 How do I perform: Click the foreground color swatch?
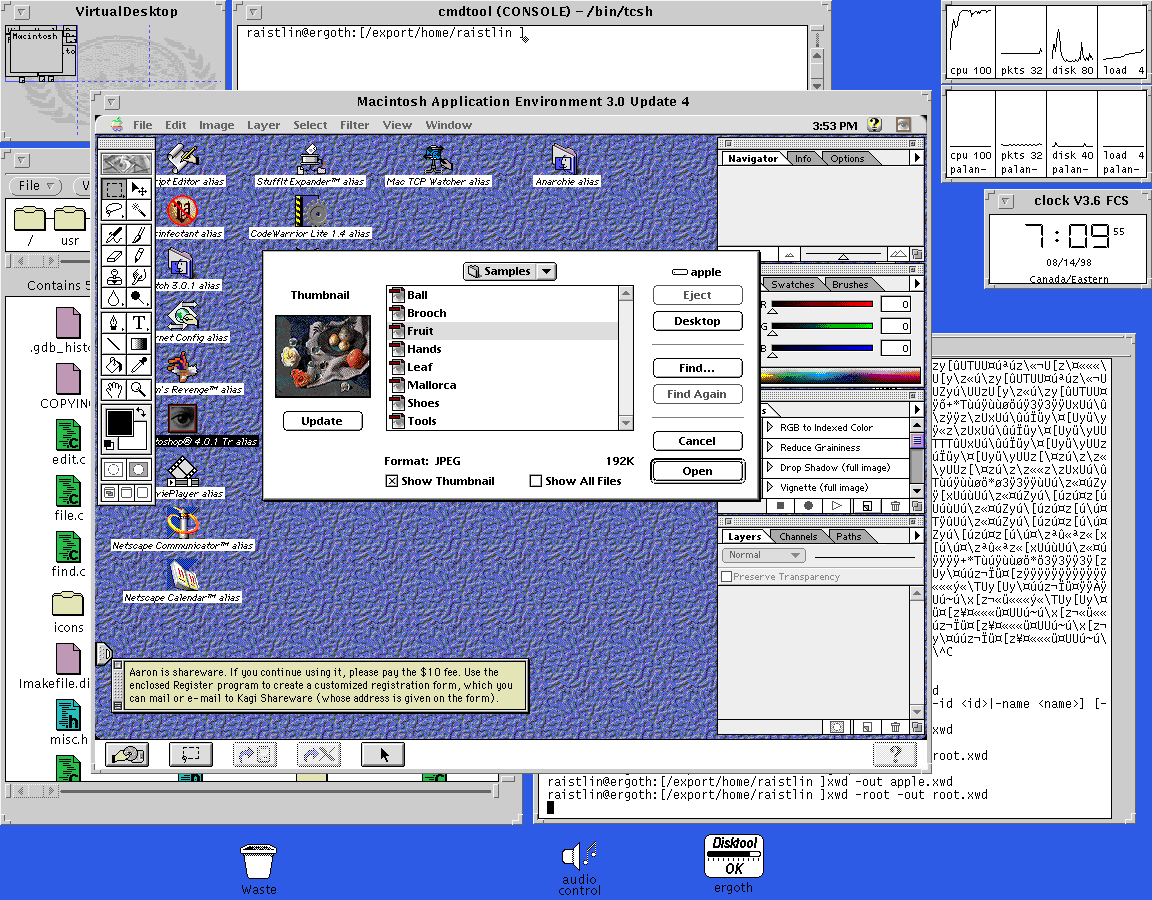(x=120, y=422)
